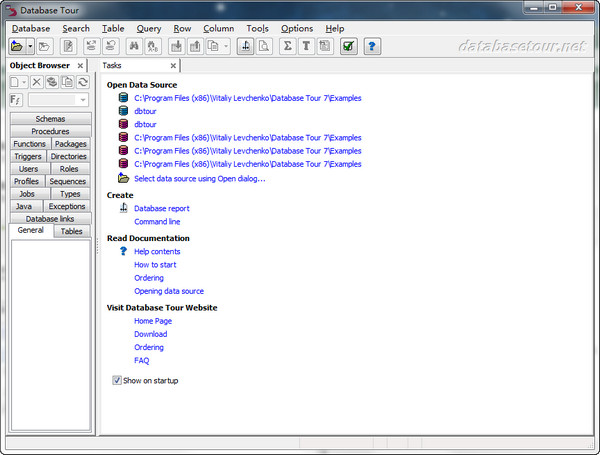Click the delete X icon in Object Browser

click(x=37, y=82)
